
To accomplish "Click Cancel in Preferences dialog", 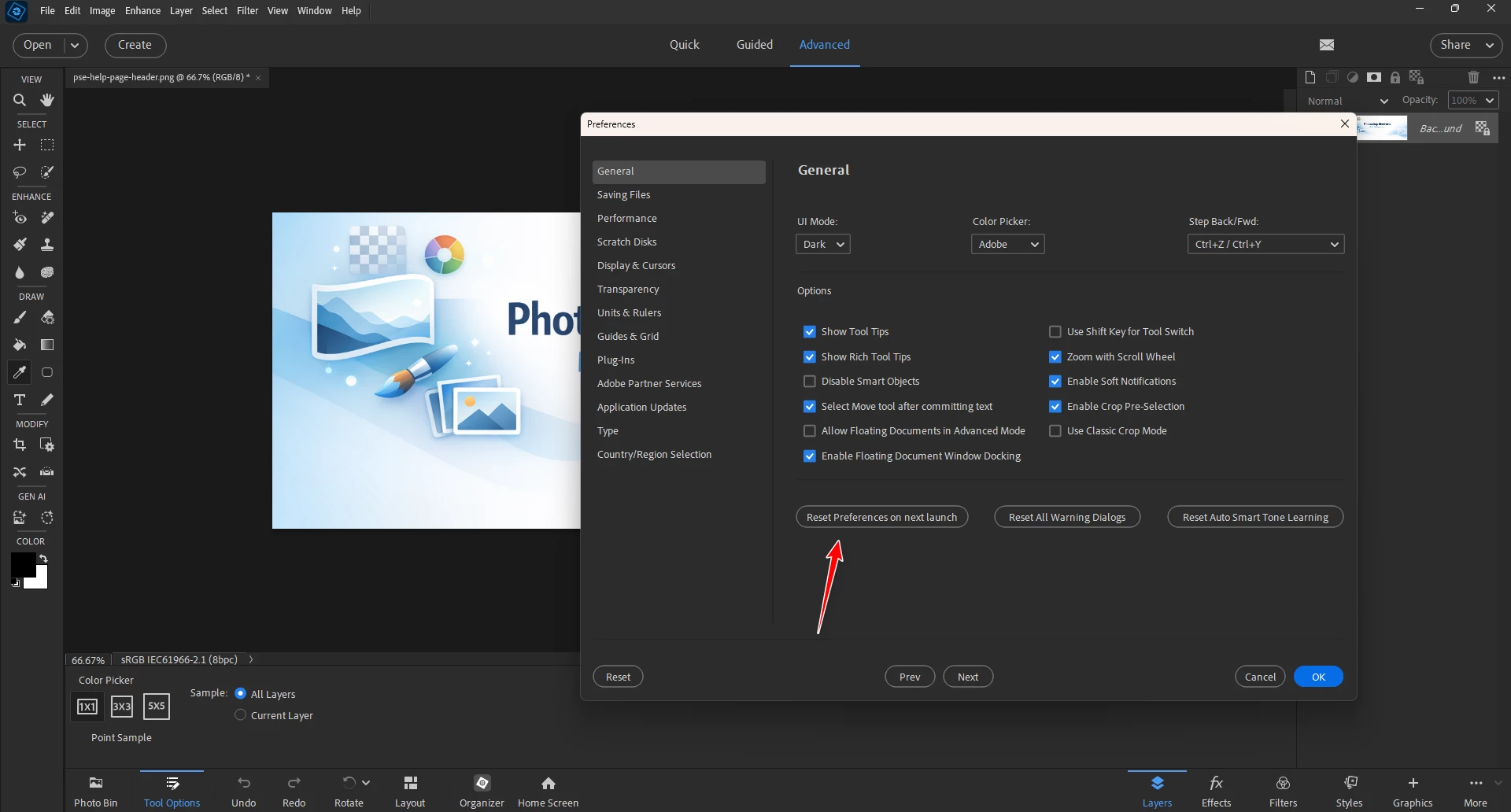I will pyautogui.click(x=1260, y=677).
